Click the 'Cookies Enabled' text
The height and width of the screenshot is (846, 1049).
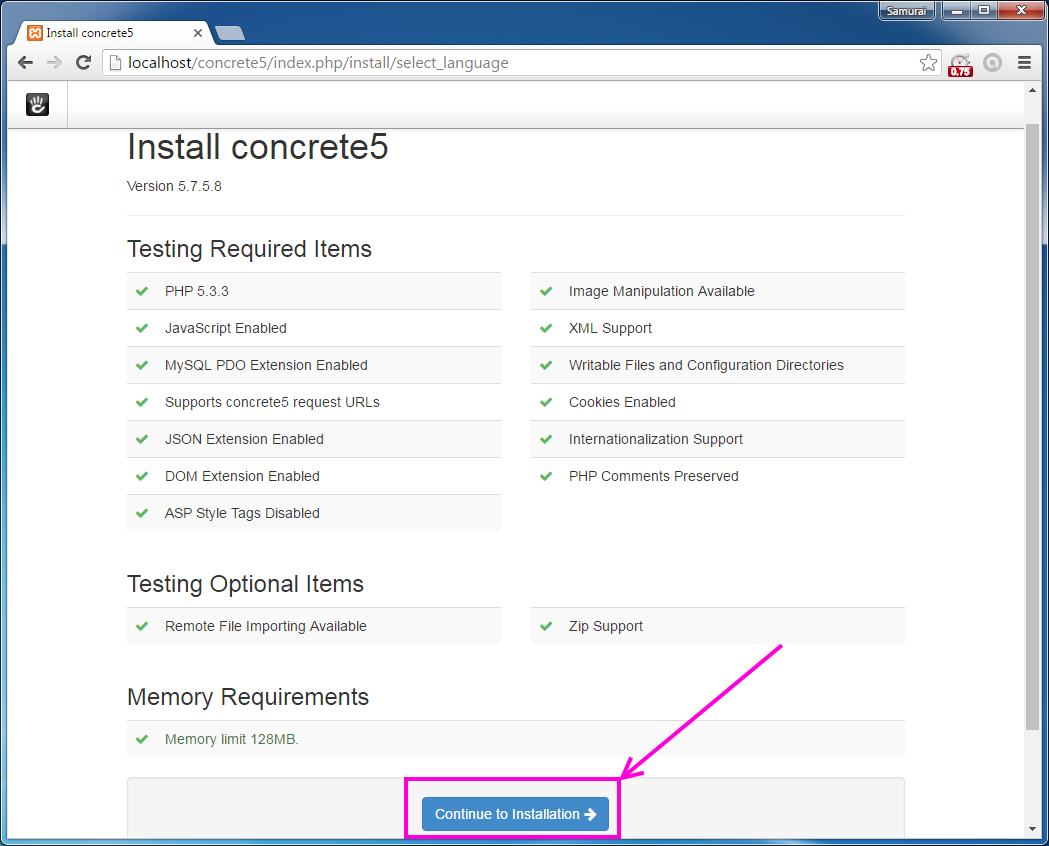pyautogui.click(x=622, y=402)
